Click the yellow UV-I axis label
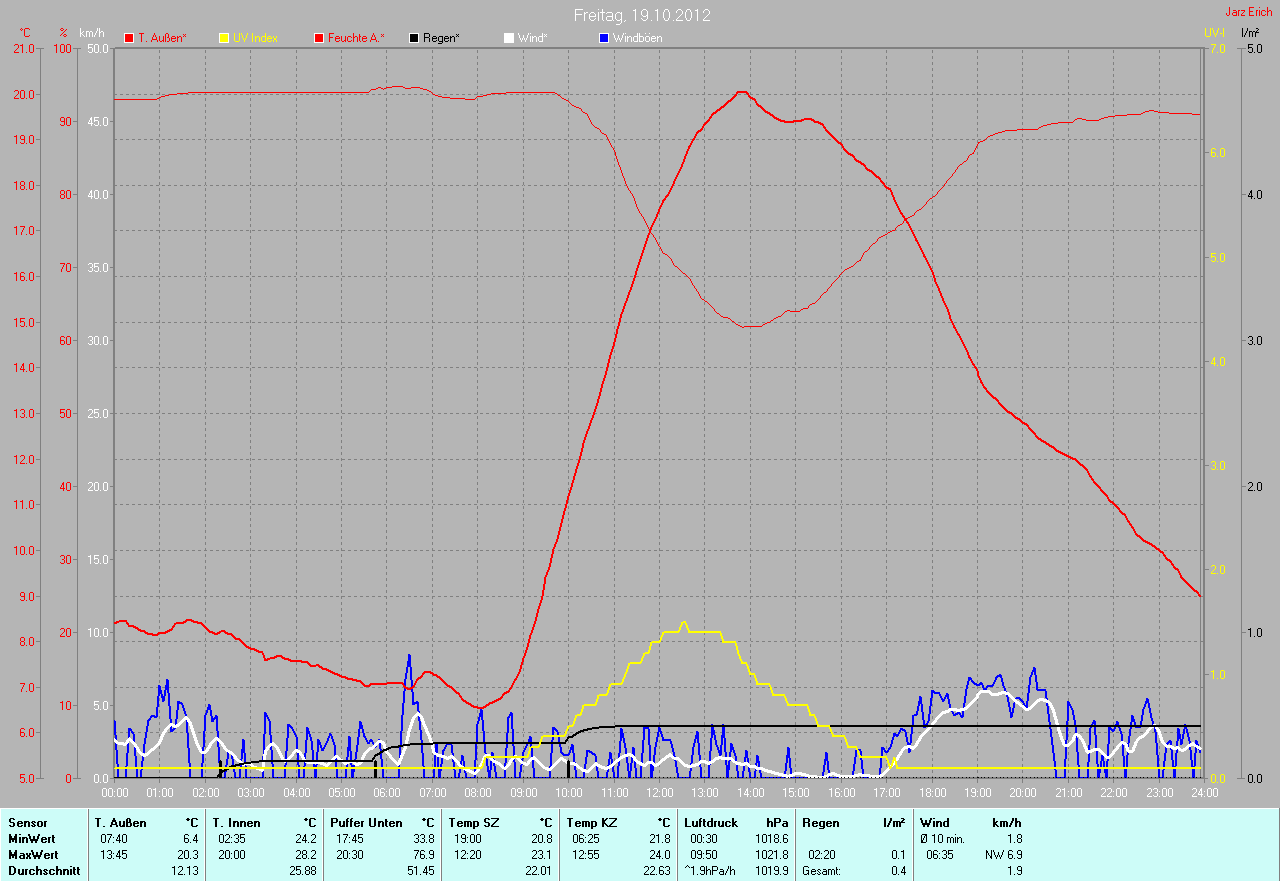This screenshot has height=881, width=1280. tap(1215, 33)
